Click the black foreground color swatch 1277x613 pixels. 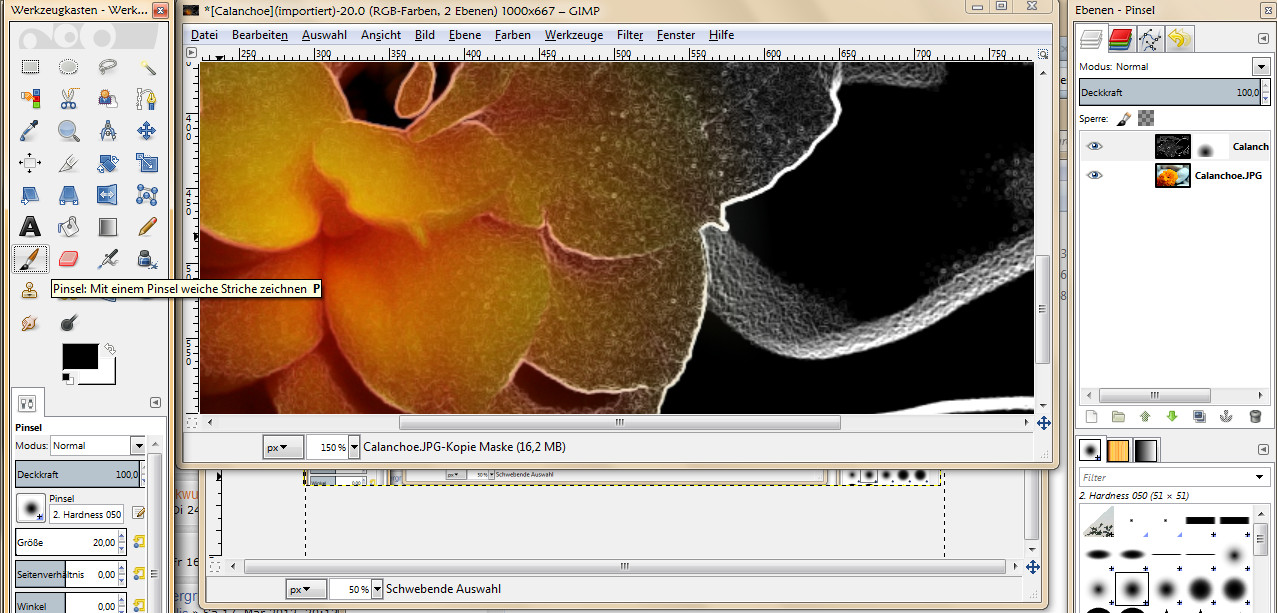pyautogui.click(x=80, y=357)
